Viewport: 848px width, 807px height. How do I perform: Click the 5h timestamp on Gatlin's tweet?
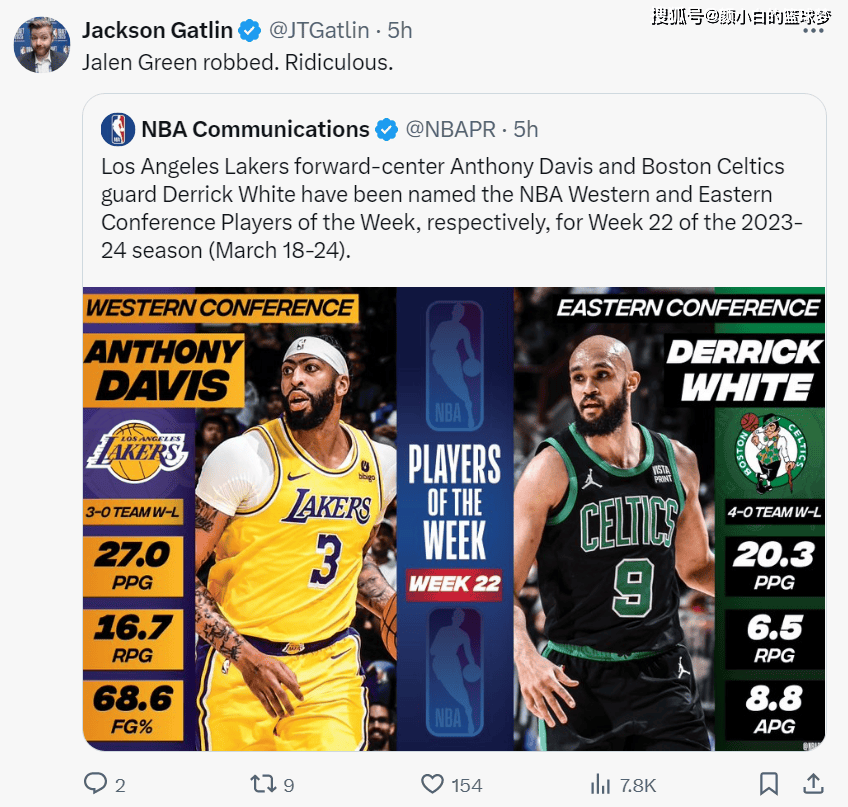coord(399,31)
